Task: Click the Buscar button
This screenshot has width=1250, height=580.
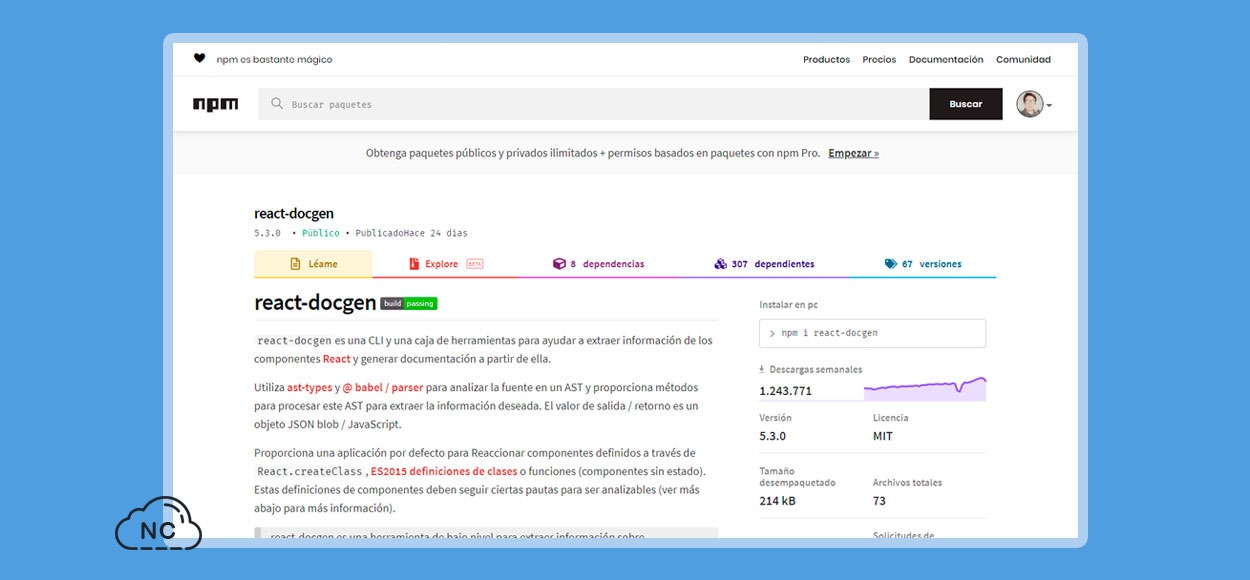Action: (966, 104)
